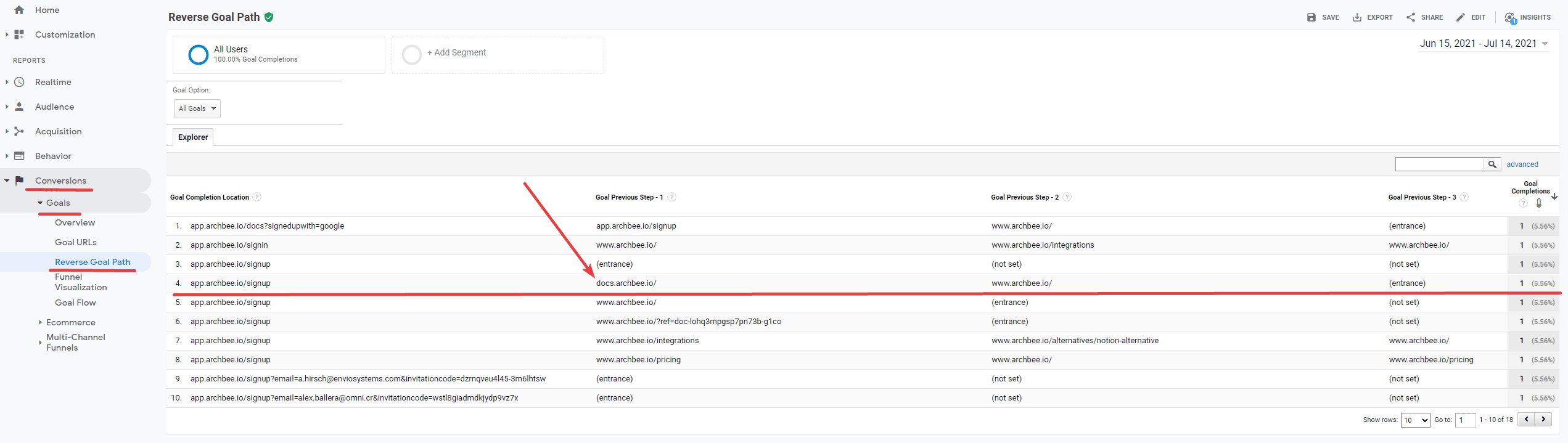The width and height of the screenshot is (1568, 443).
Task: Open the Goal Flow report link
Action: 75,303
